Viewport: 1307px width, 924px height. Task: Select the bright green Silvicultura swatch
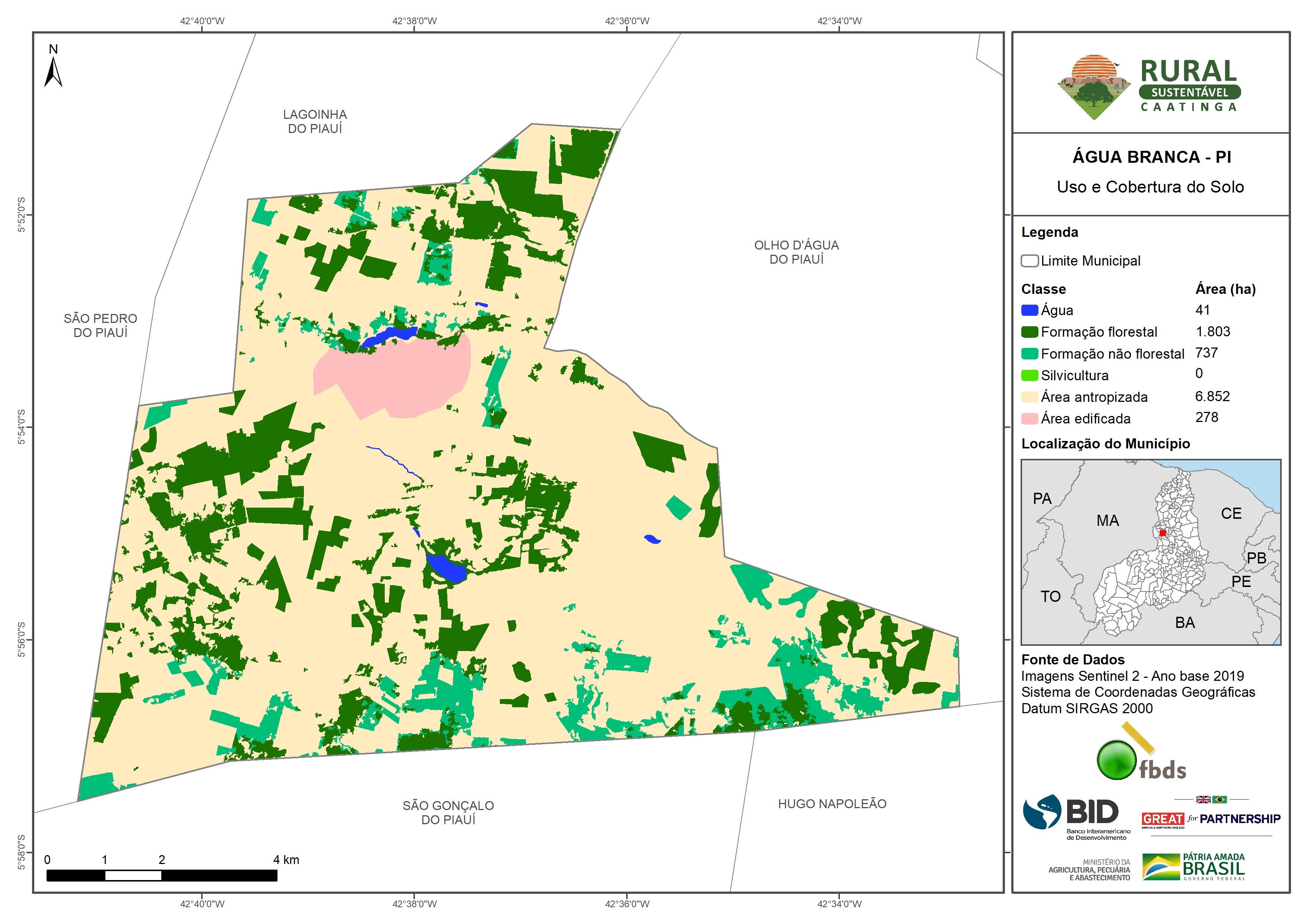click(x=1029, y=375)
